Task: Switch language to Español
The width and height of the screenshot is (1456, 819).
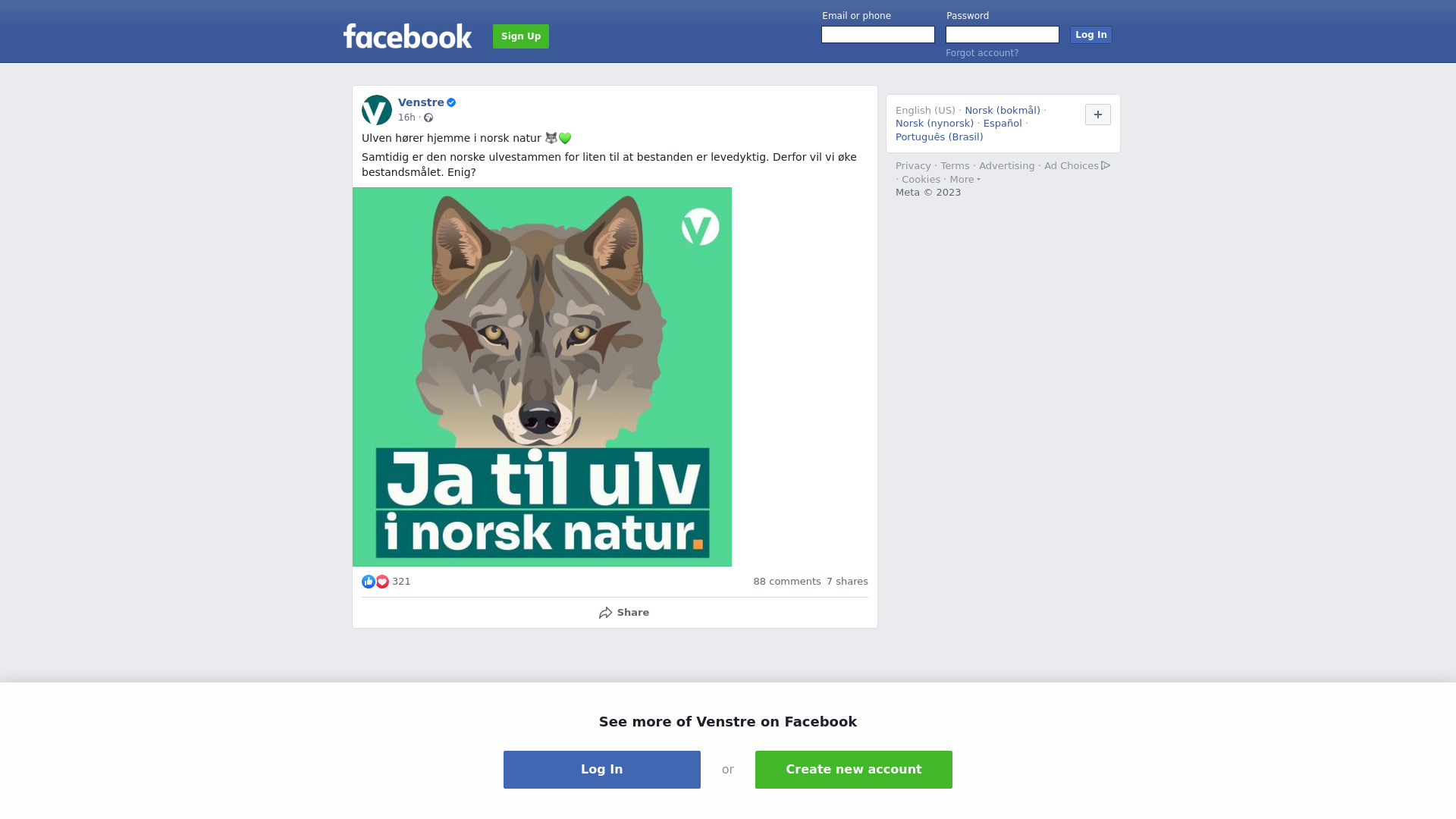Action: [1003, 124]
